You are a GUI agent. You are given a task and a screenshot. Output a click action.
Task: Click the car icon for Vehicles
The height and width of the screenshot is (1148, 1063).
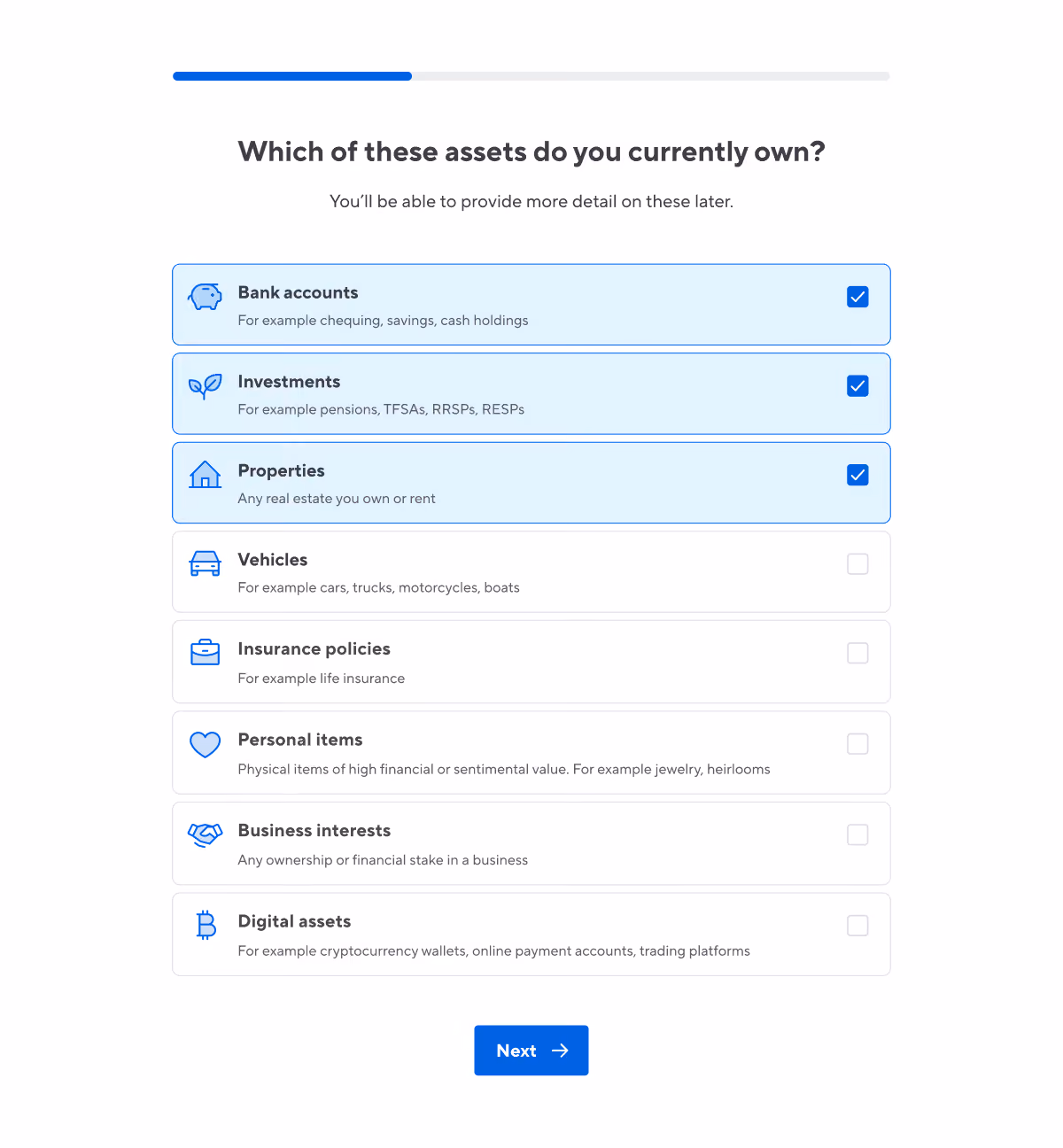pyautogui.click(x=205, y=563)
